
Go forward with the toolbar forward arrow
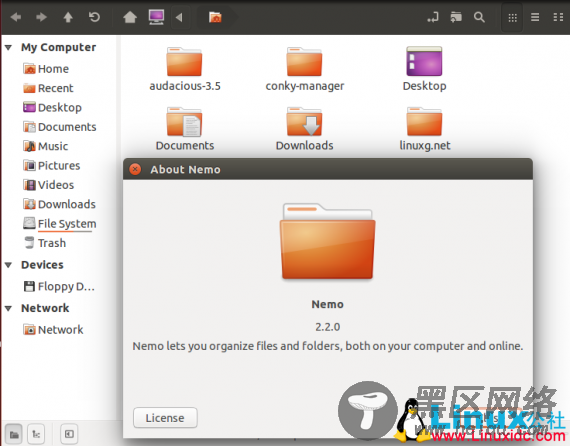[41, 17]
